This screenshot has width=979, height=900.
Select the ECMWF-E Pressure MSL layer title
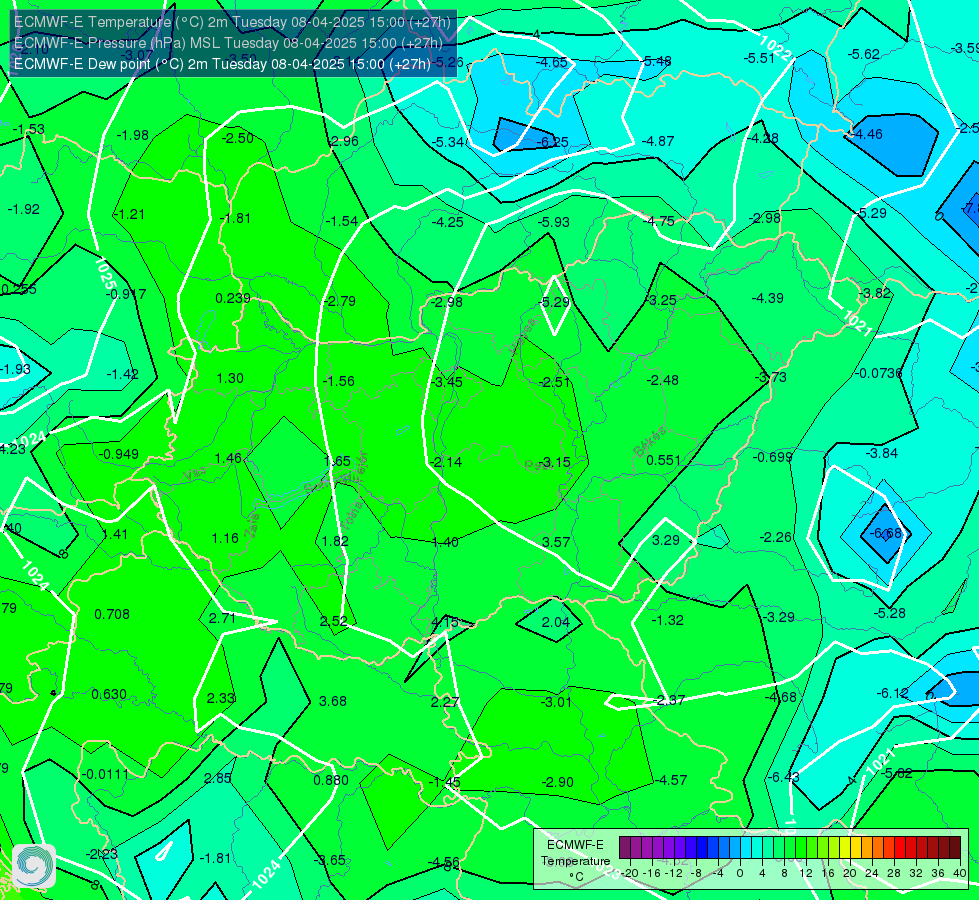point(228,43)
